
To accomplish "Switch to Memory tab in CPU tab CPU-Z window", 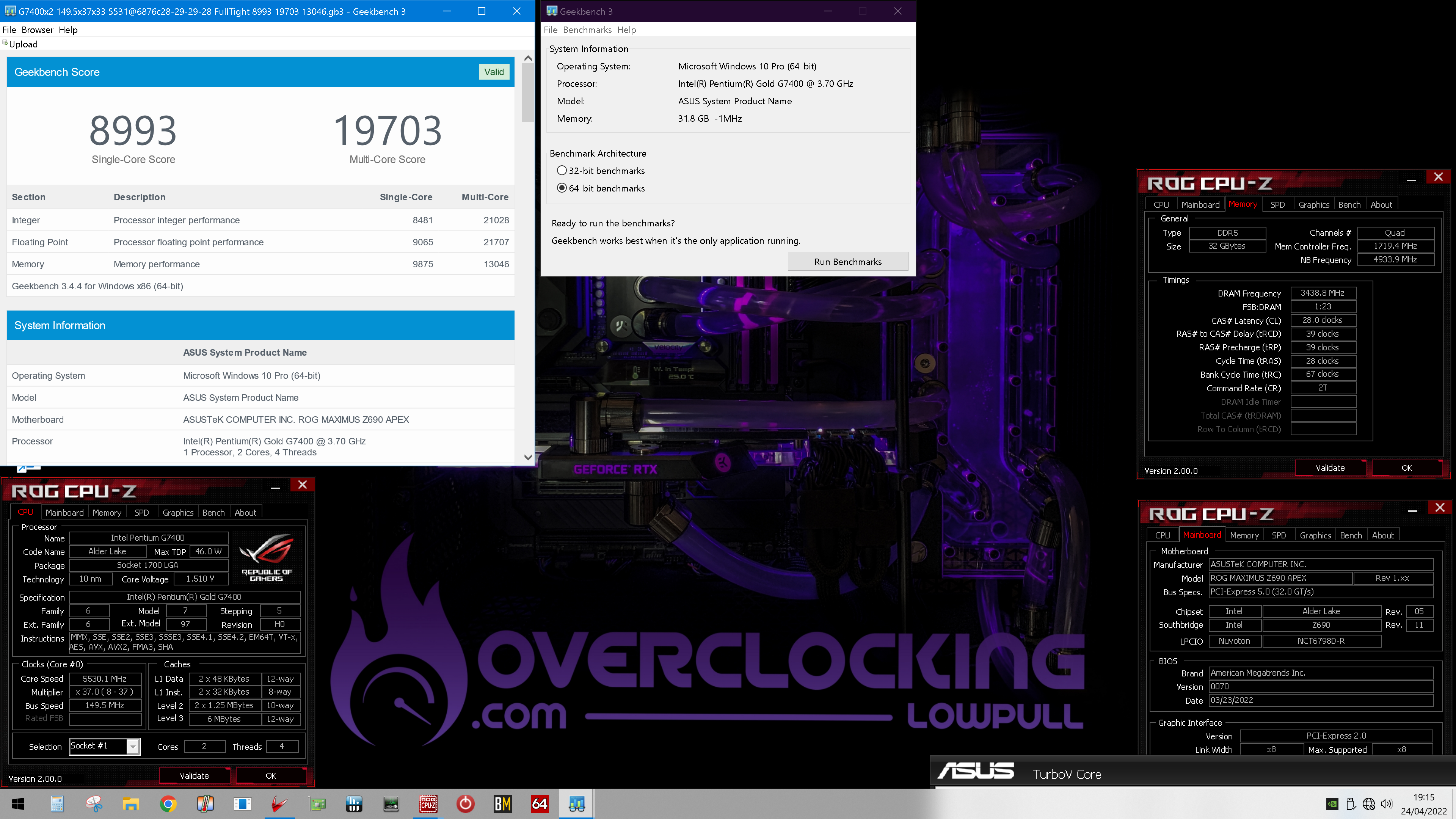I will 107,513.
